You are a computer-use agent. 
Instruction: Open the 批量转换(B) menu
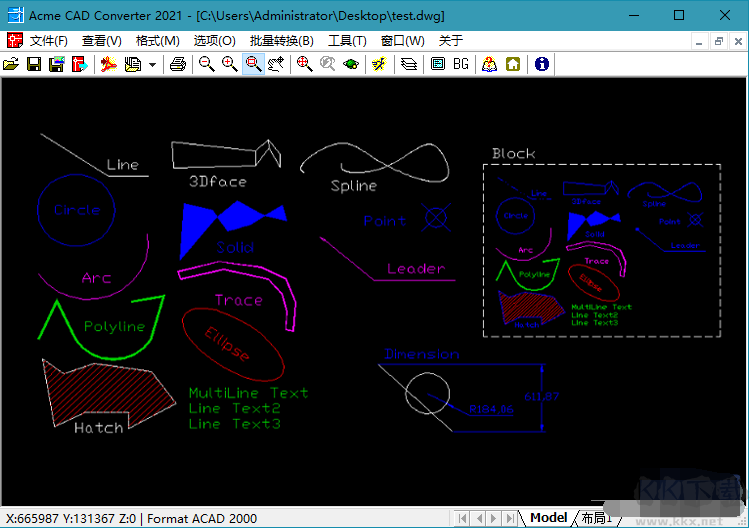[x=281, y=41]
